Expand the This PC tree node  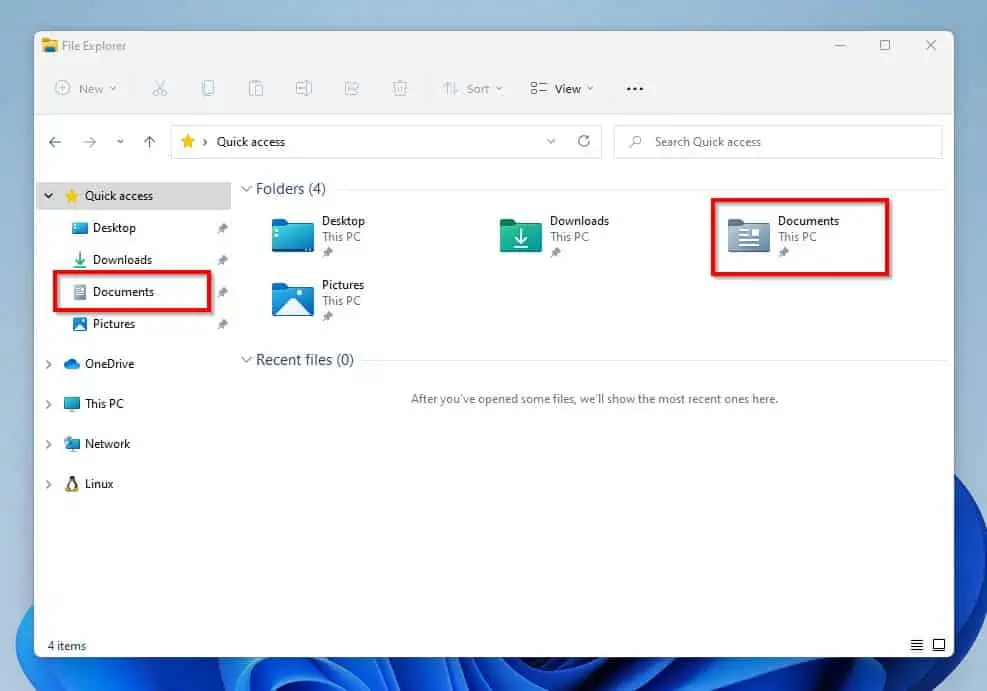click(x=48, y=404)
